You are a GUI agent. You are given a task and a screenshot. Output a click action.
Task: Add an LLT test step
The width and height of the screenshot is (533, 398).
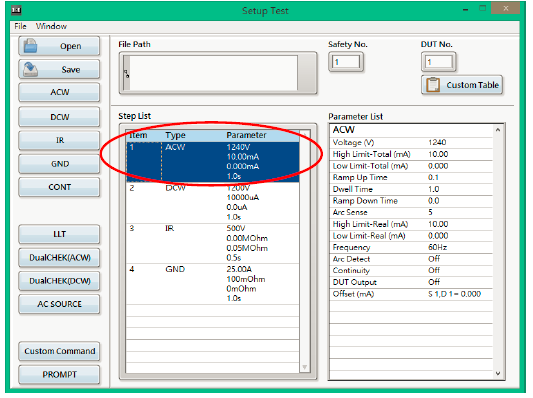tap(59, 234)
